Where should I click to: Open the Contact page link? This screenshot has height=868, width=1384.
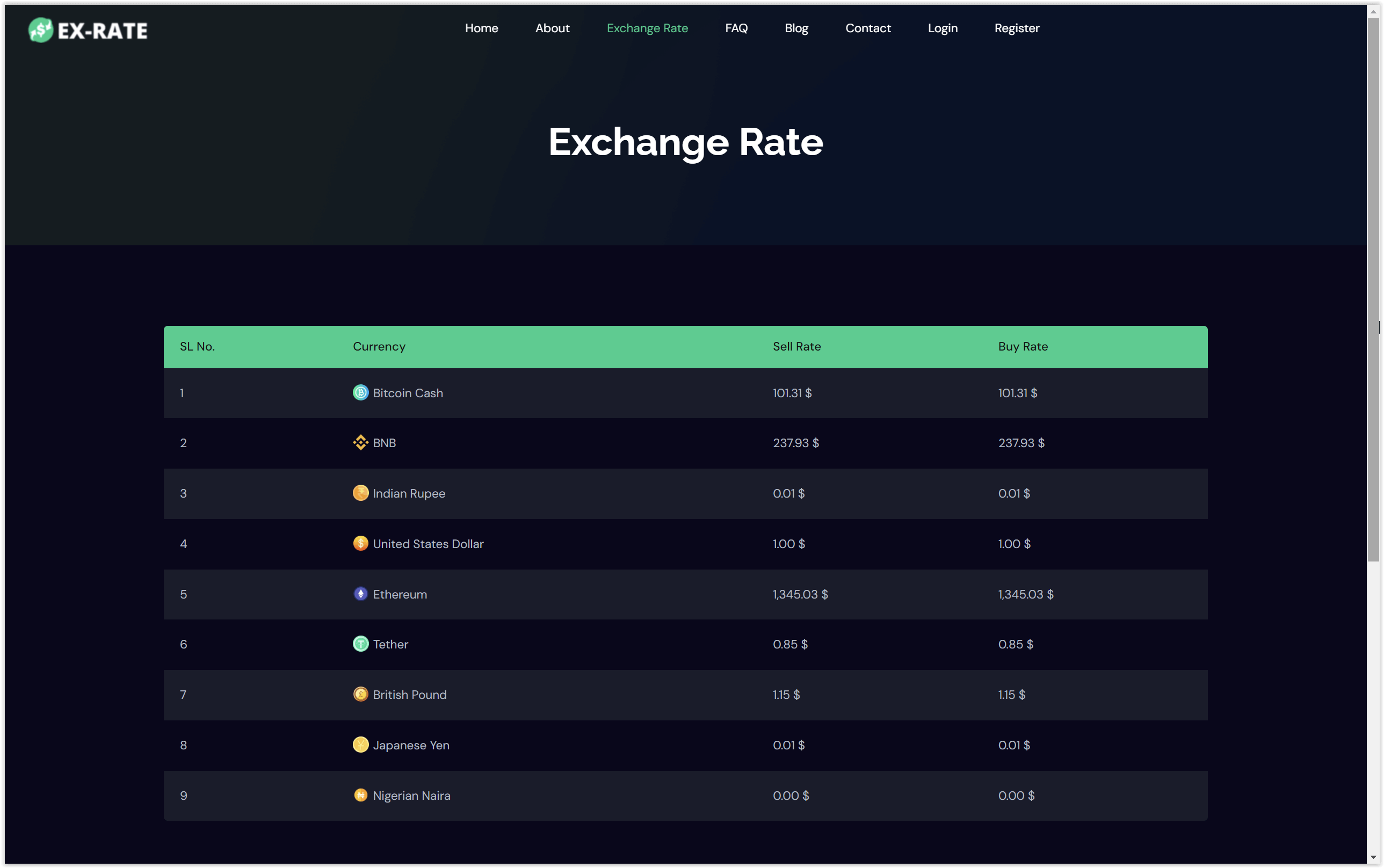tap(868, 28)
